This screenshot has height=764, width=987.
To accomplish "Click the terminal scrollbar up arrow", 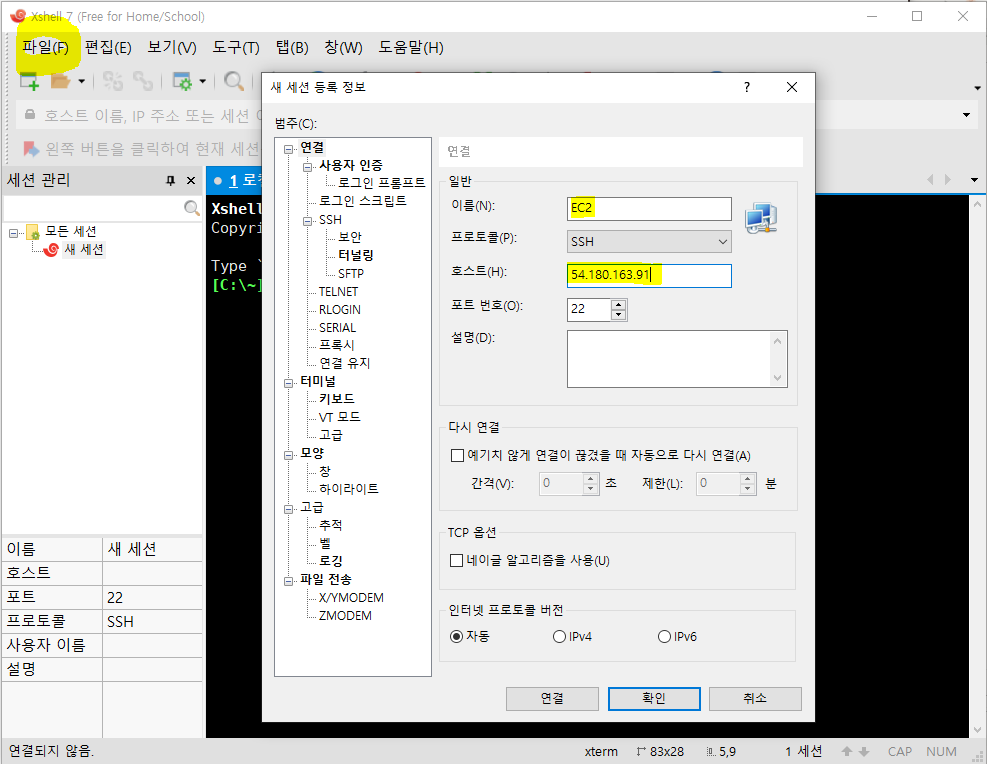I will point(977,204).
